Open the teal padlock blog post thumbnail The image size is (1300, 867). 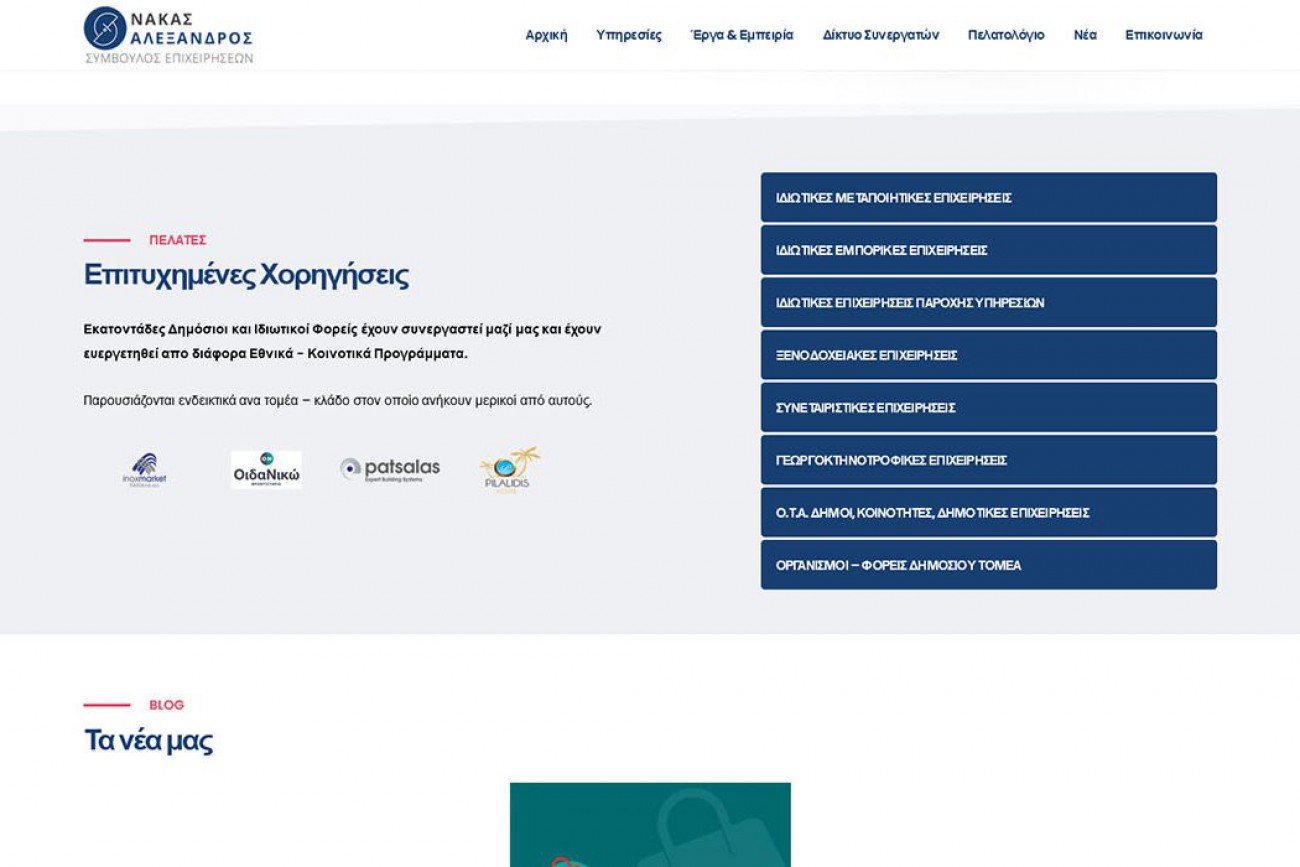[650, 825]
